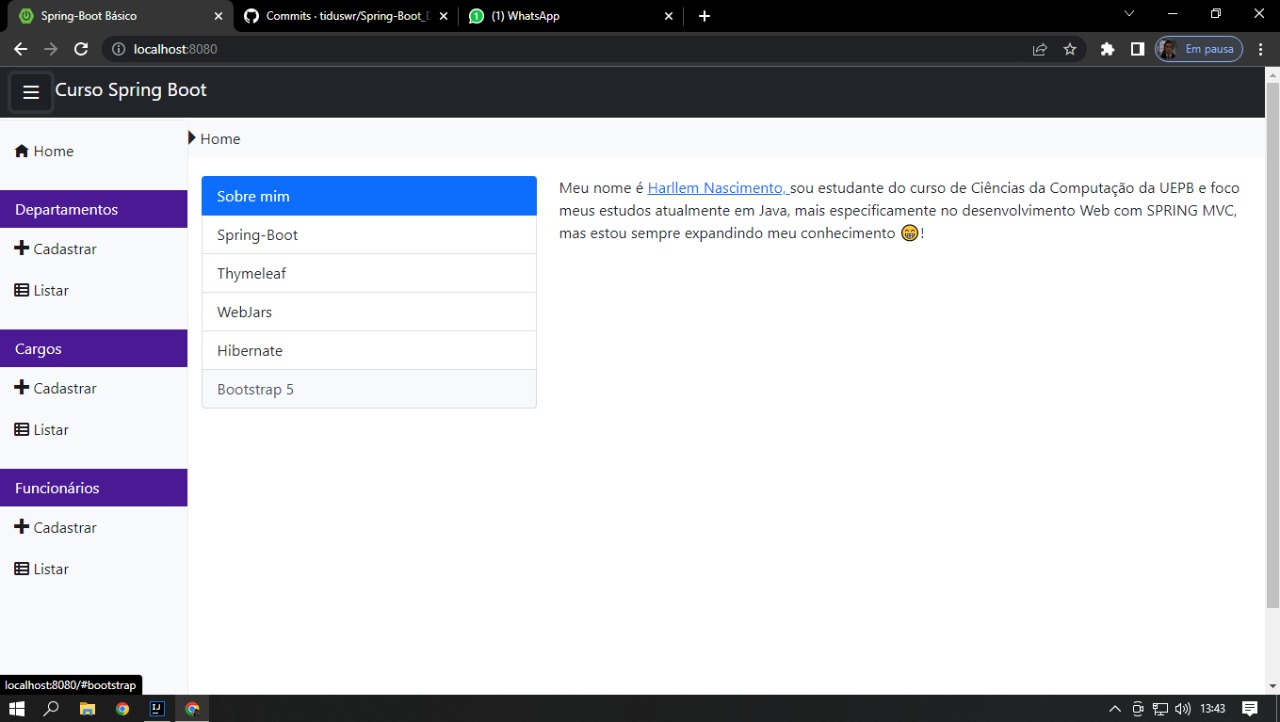Select Sobre mim list item
The height and width of the screenshot is (722, 1280).
pyautogui.click(x=369, y=196)
